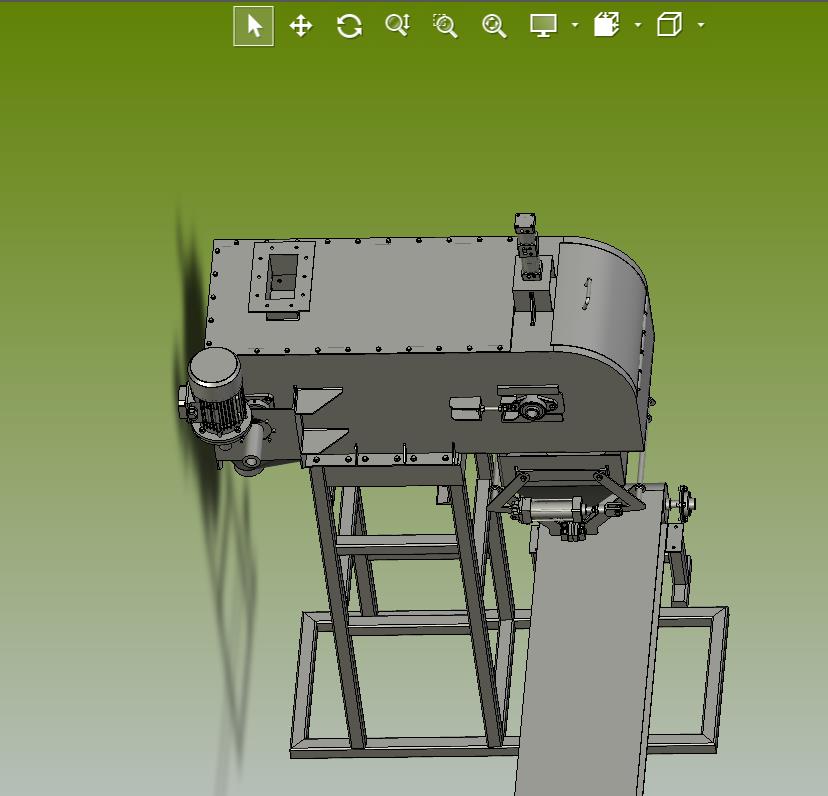Pick the Zoom in/out tool
Viewport: 828px width, 796px height.
tap(398, 25)
